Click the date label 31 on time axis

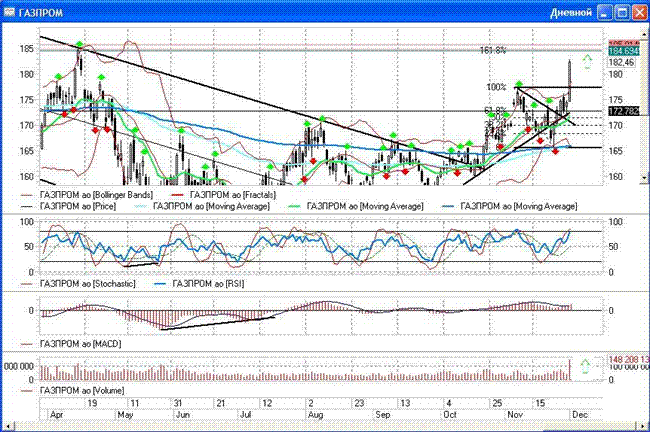(178, 403)
